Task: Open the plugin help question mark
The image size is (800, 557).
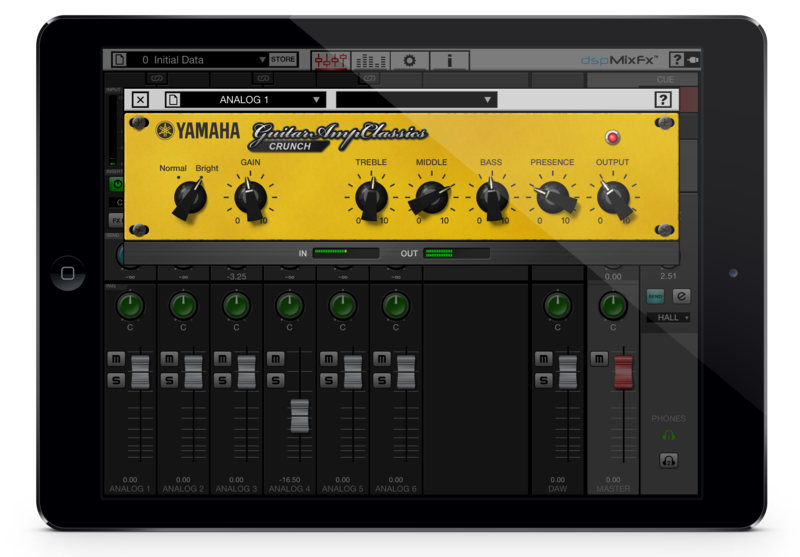Action: (663, 99)
